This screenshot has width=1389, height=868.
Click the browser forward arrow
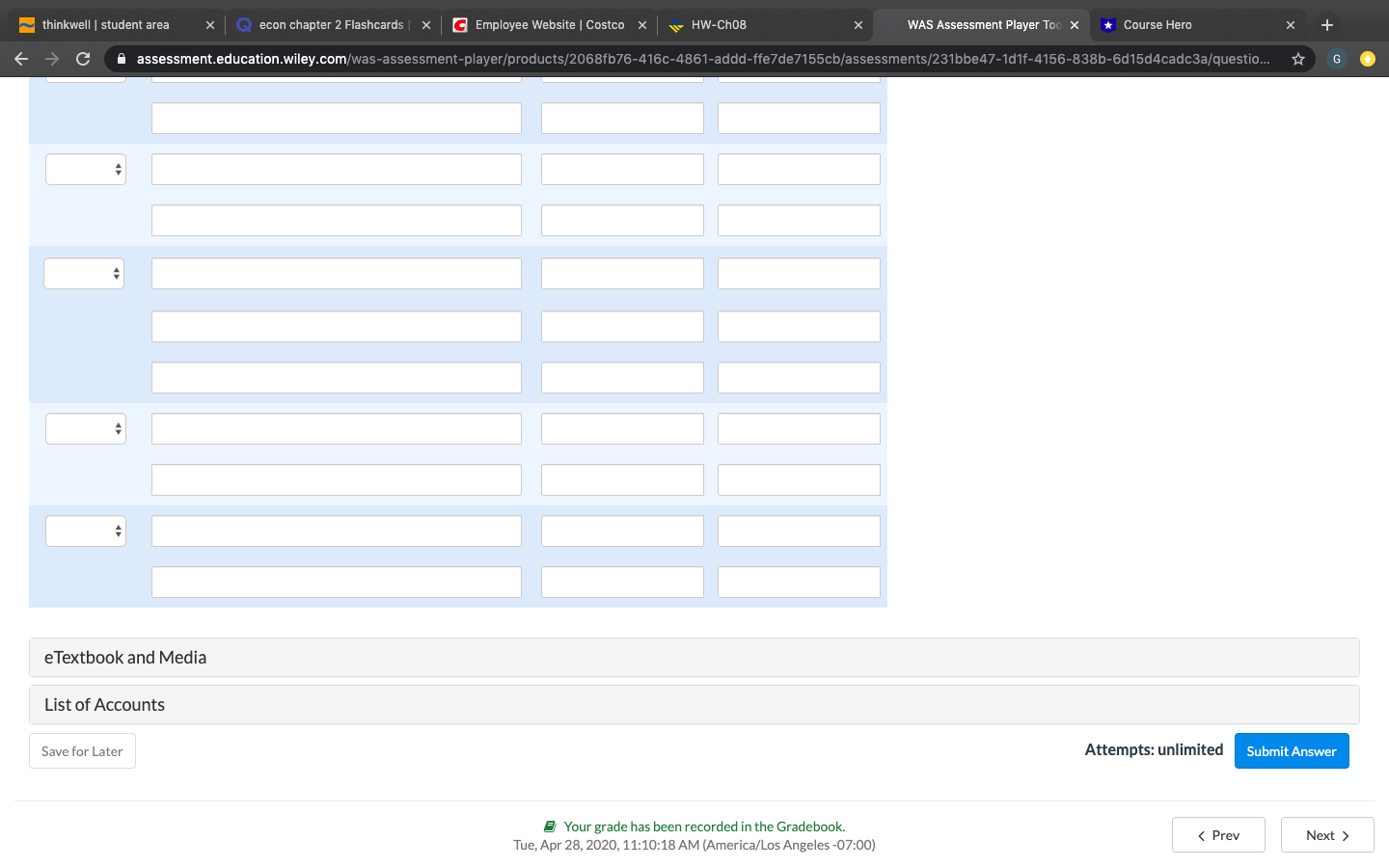pyautogui.click(x=52, y=59)
